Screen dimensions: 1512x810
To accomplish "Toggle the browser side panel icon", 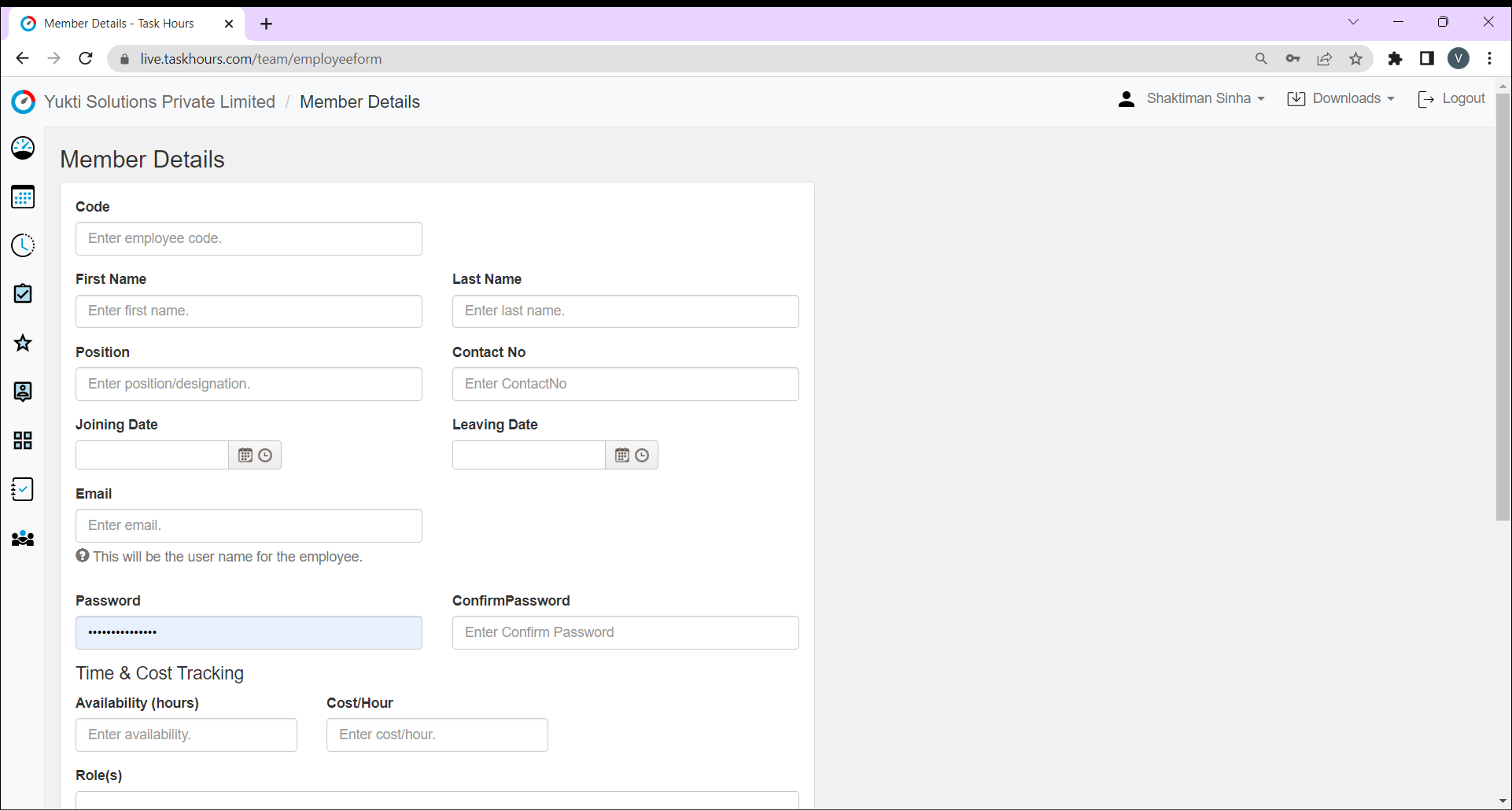I will [1426, 58].
